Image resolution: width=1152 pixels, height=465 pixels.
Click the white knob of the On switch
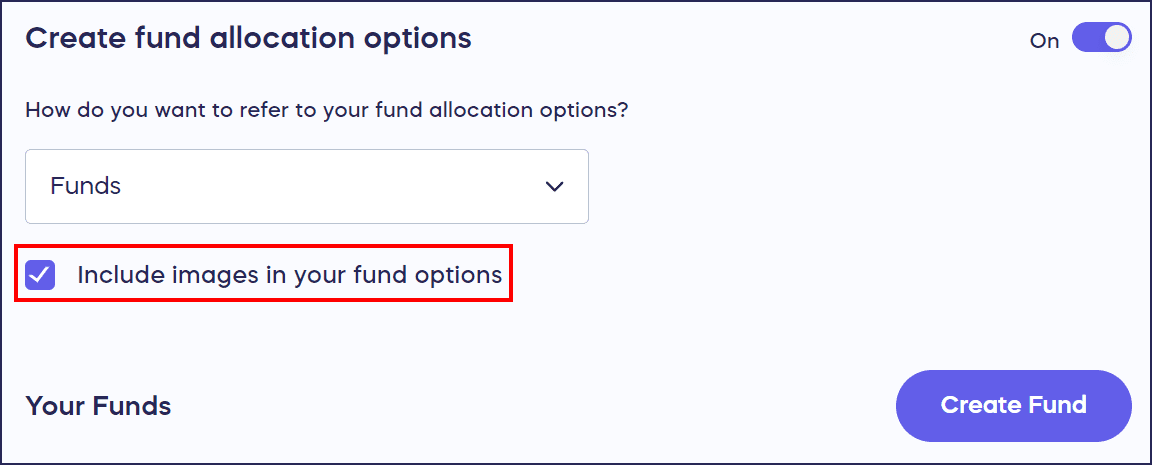(x=1117, y=39)
